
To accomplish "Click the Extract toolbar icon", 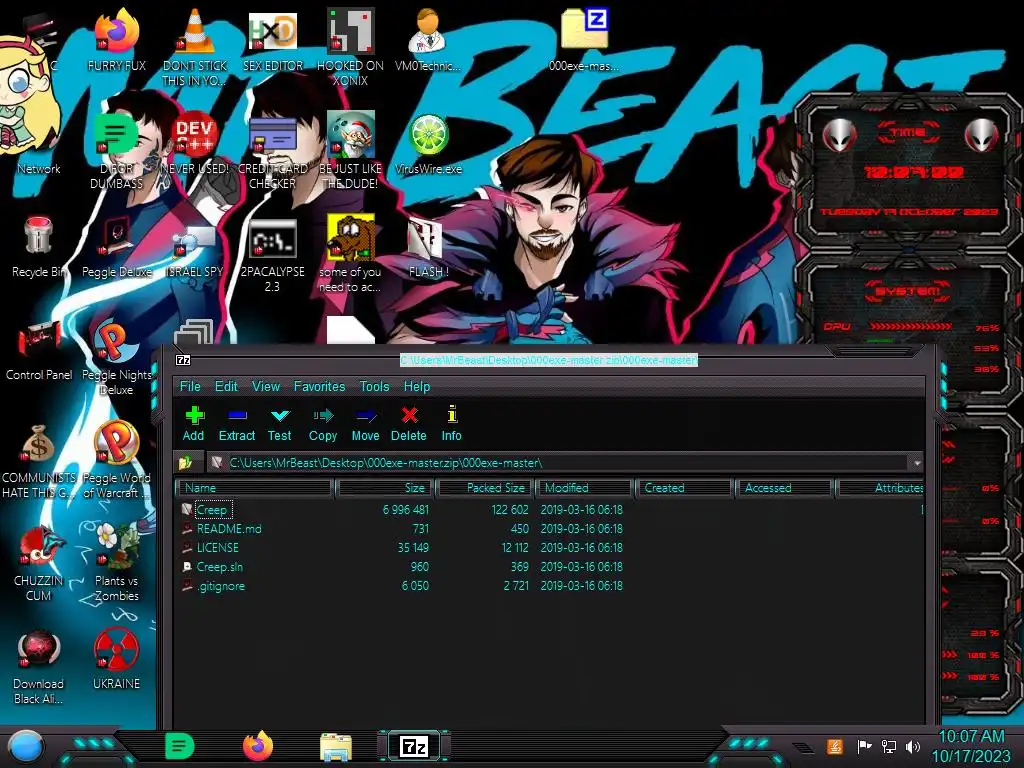I will click(236, 424).
